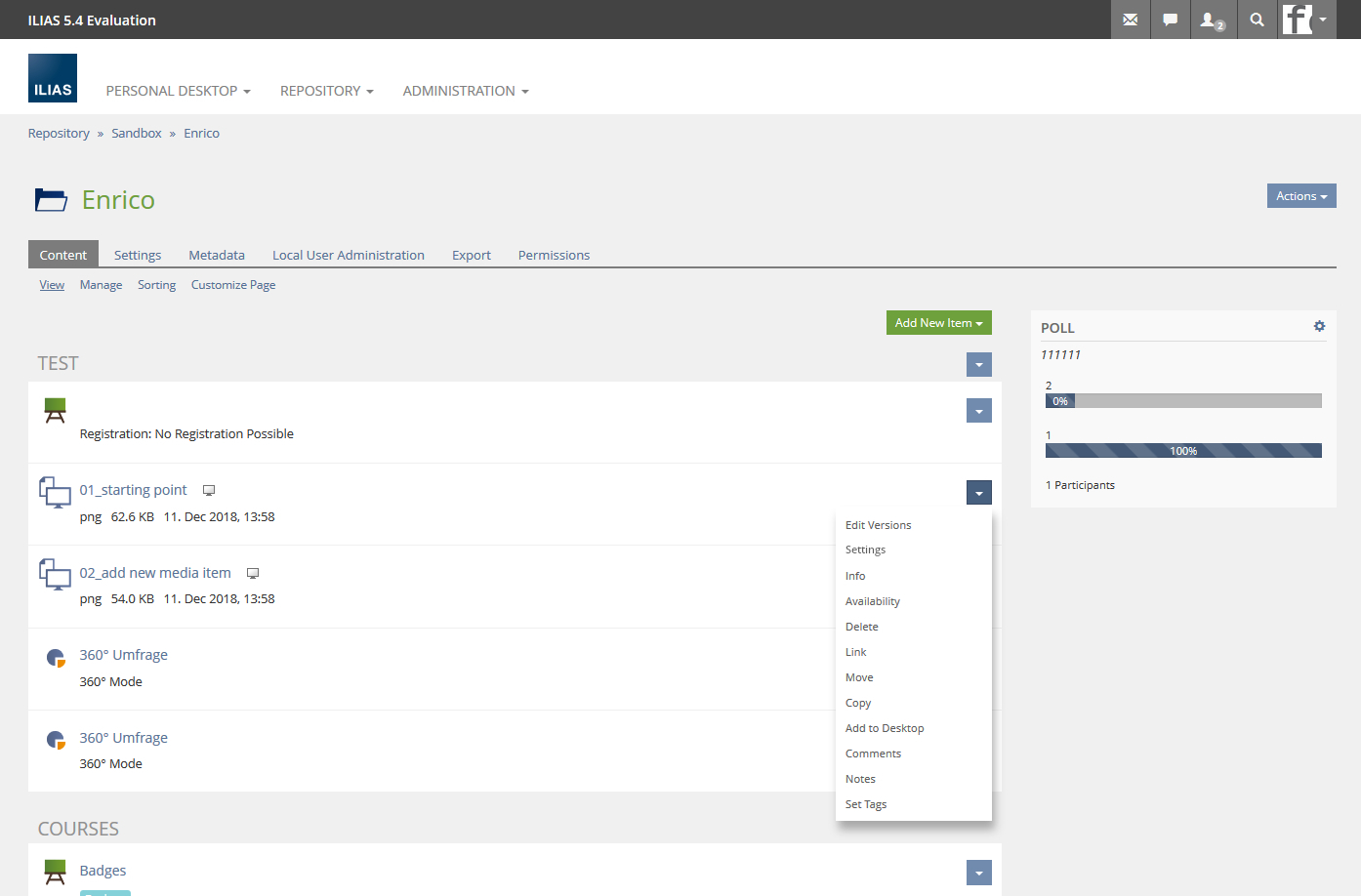
Task: Open the search magnifier icon
Action: tap(1257, 20)
